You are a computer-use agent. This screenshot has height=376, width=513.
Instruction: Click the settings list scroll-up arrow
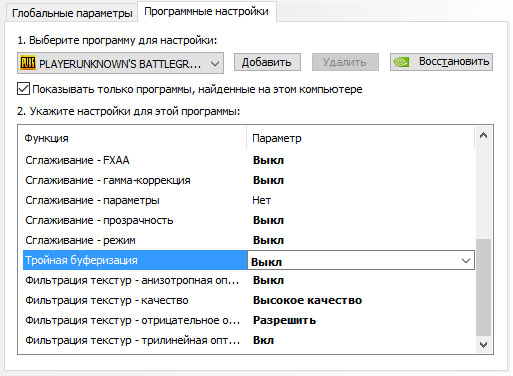pos(483,135)
